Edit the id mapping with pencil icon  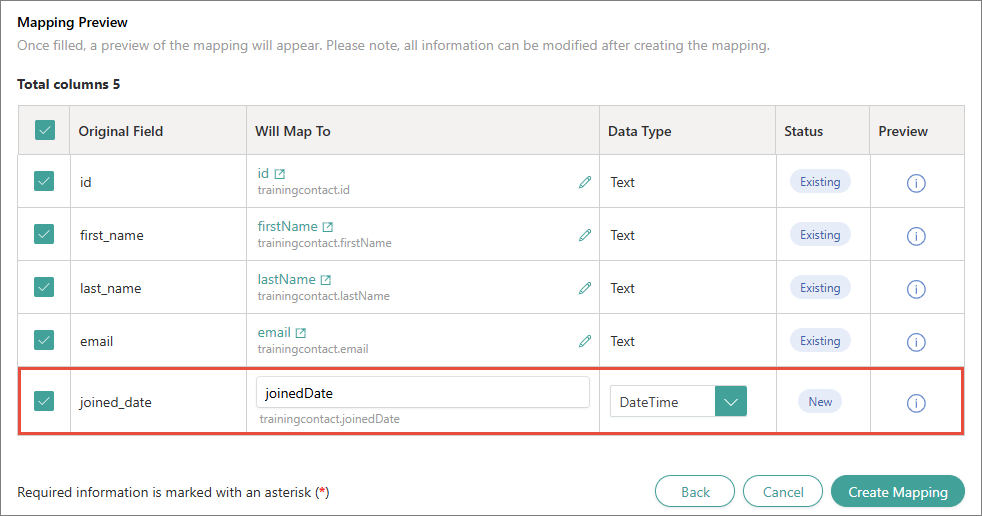pos(585,182)
